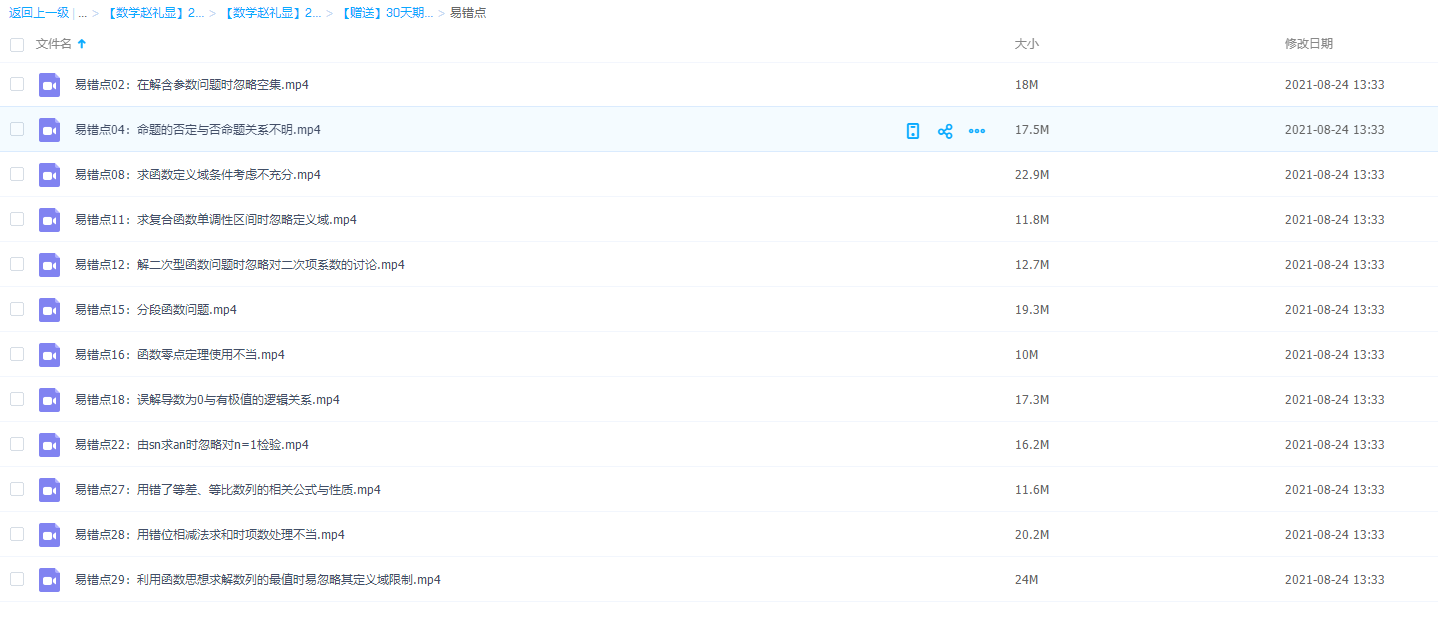
Task: Open the three-dot more menu on 易错点04
Action: coord(977,131)
